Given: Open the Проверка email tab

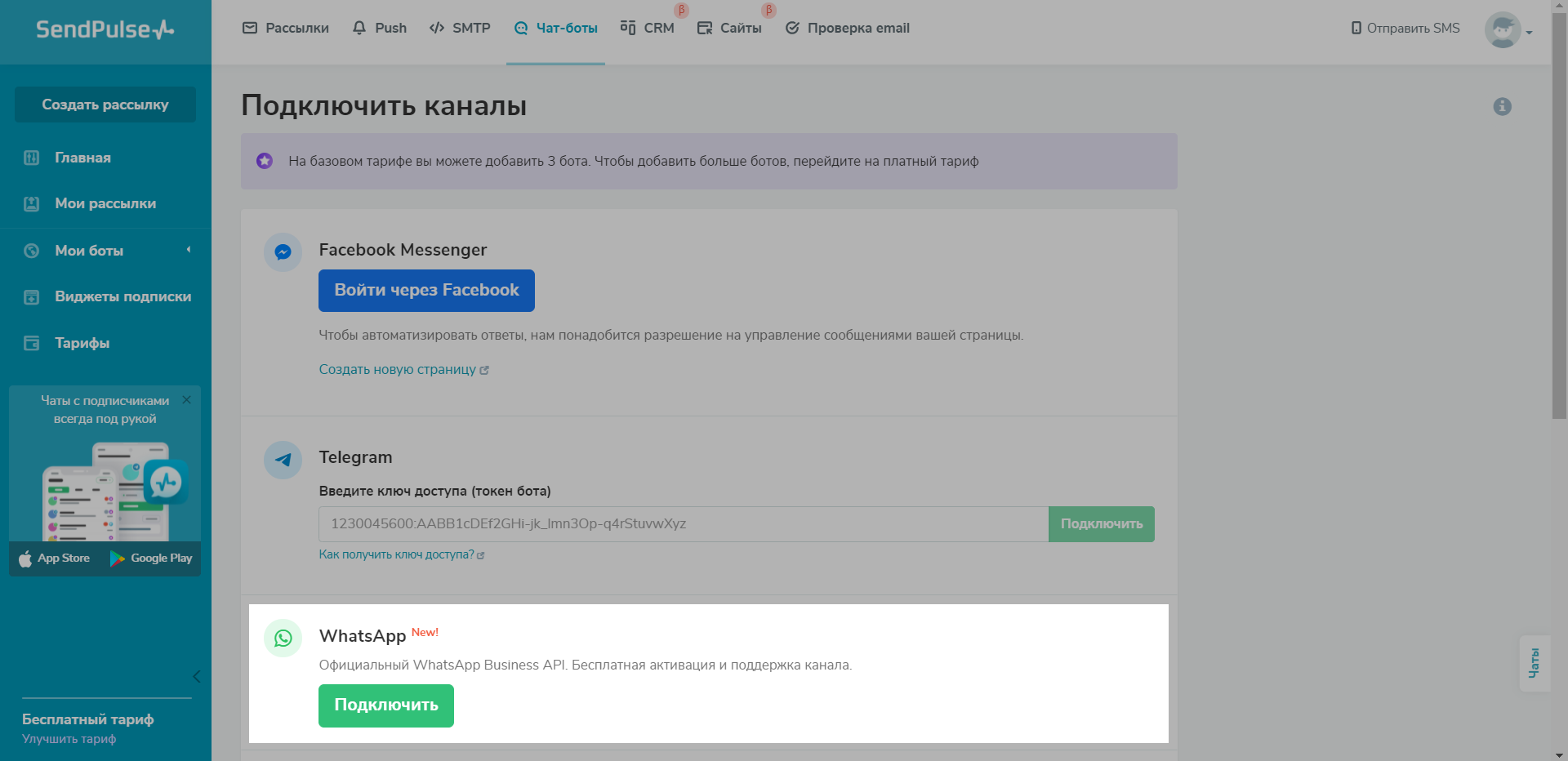Looking at the screenshot, I should tap(848, 28).
